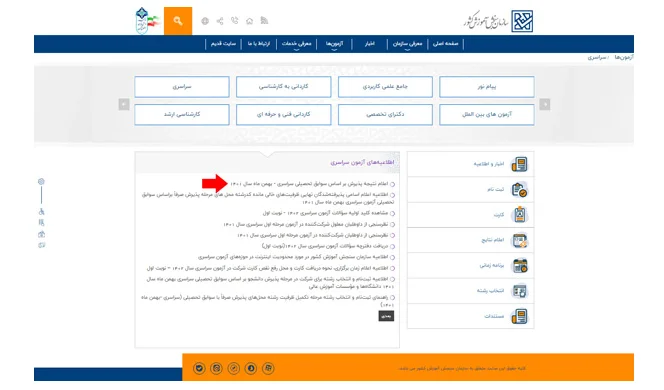Open مستندات documents sidebar icon
Screen dimensions: 664x390
(520, 316)
